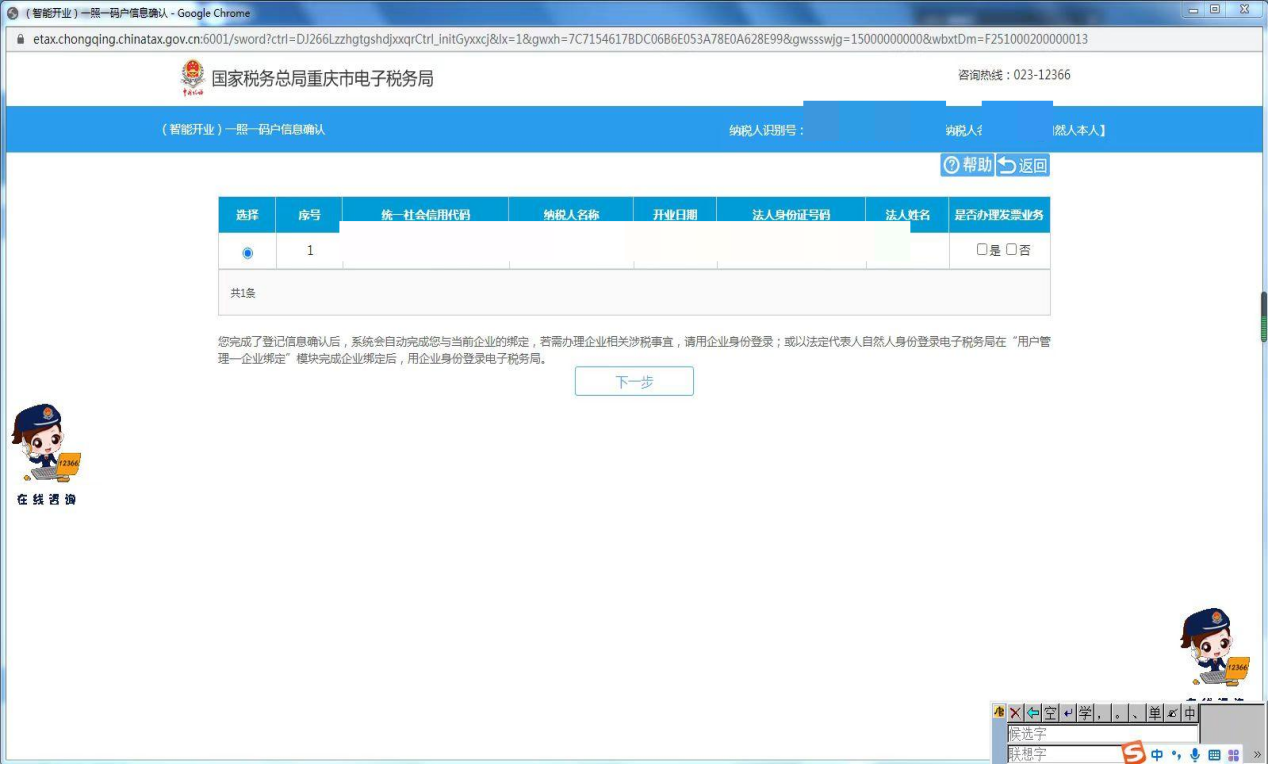Click the 候选字 candidate character field

[1101, 733]
